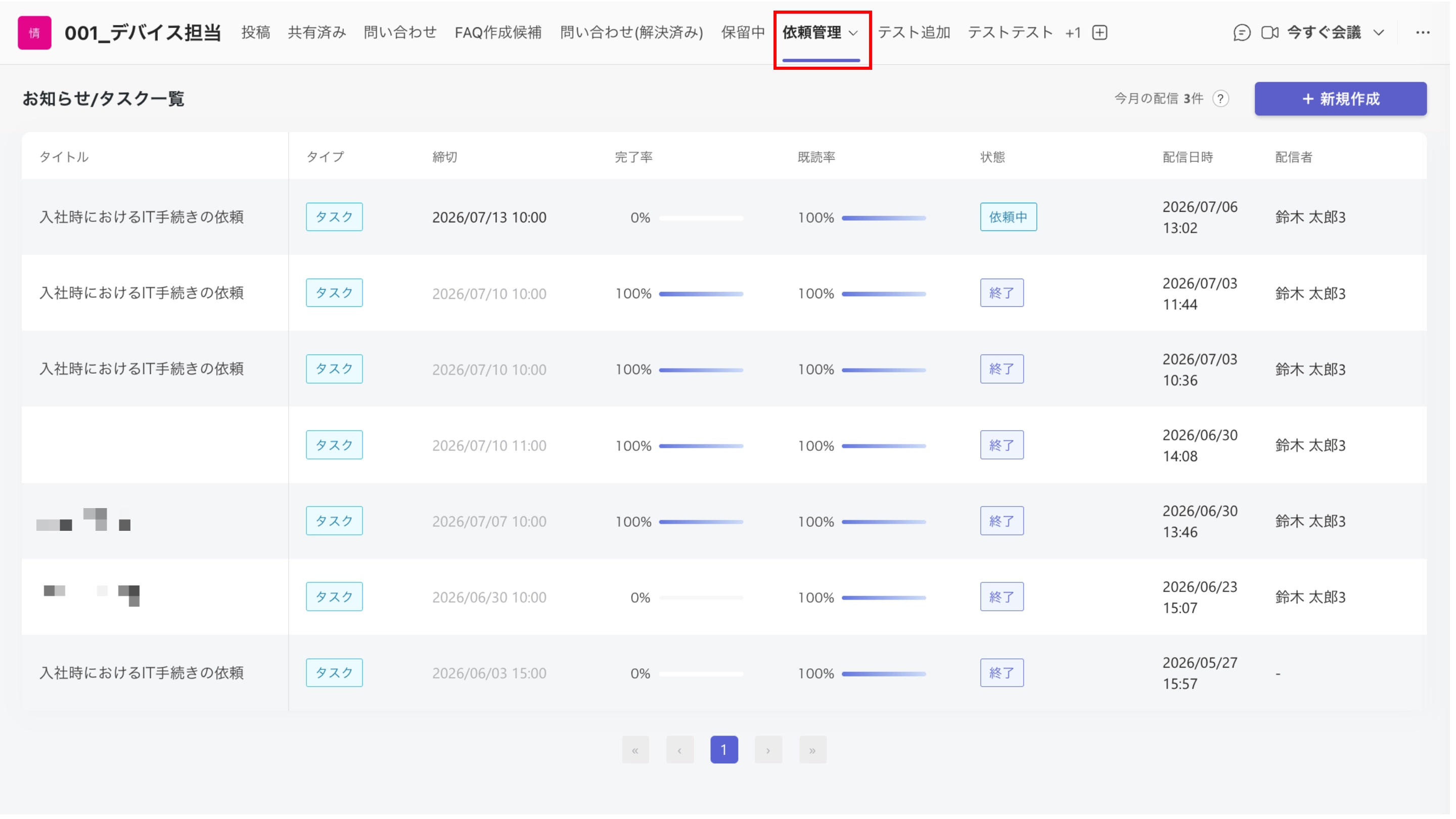This screenshot has width=1456, height=819.
Task: Click the video camera meeting icon
Action: pyautogui.click(x=1270, y=33)
